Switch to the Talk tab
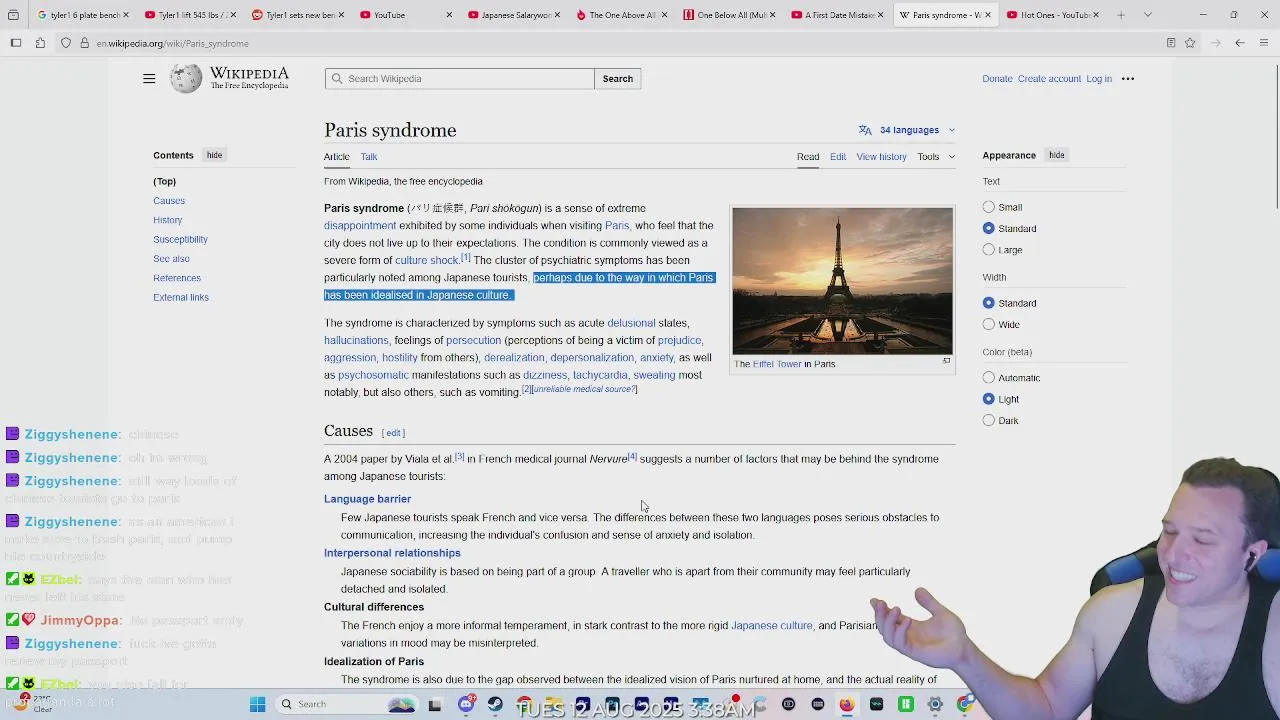 [x=369, y=157]
